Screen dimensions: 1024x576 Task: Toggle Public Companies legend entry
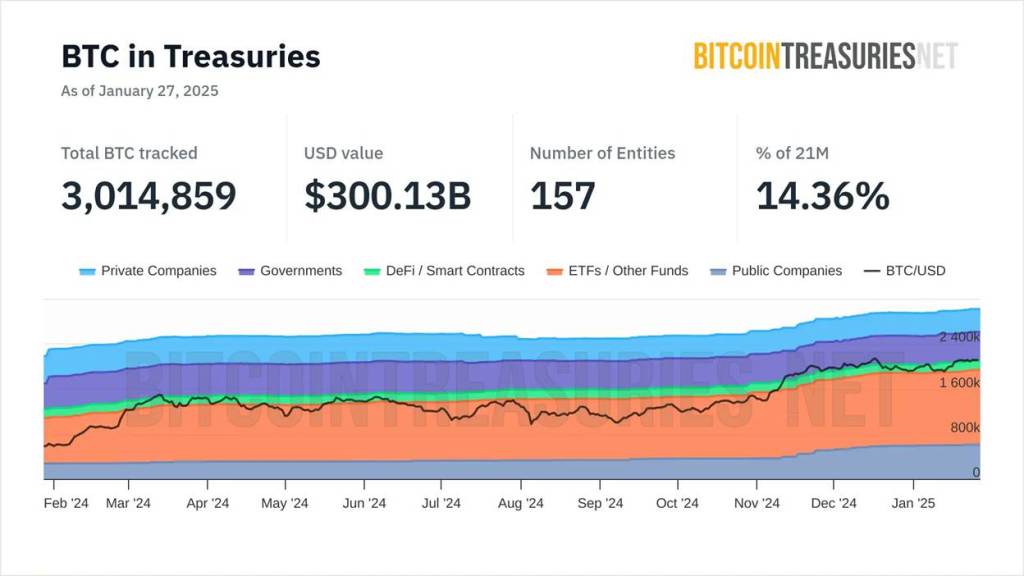click(786, 271)
